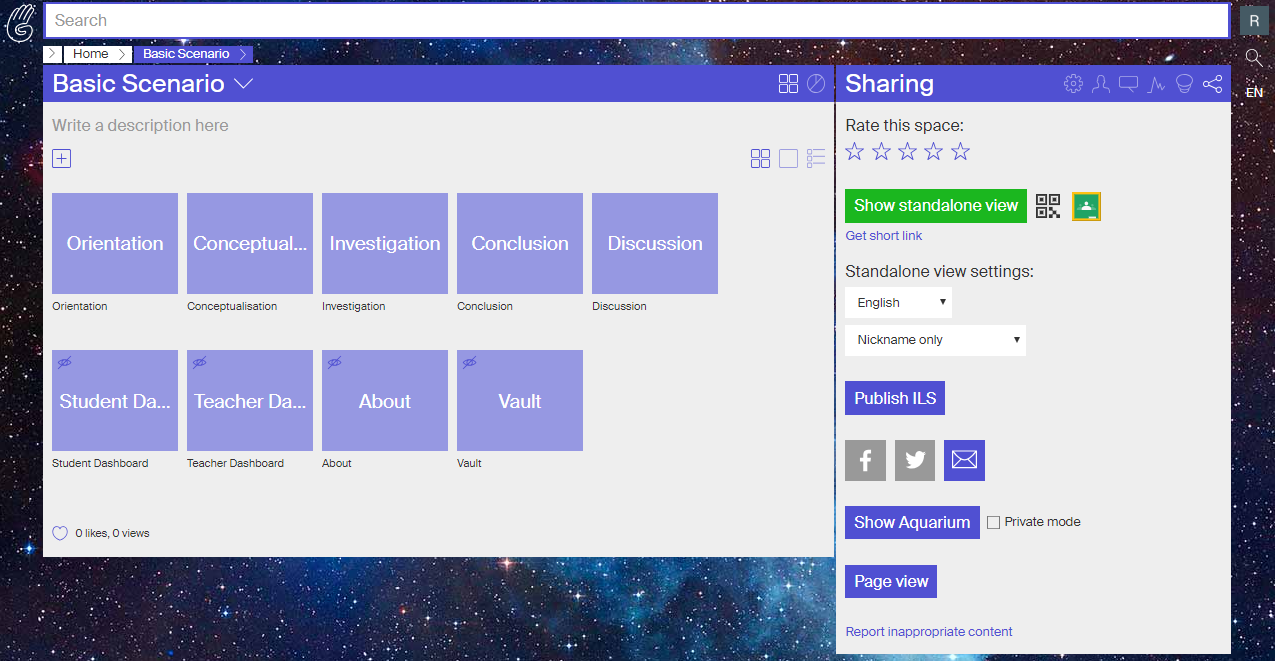Share to Google Classroom icon
This screenshot has height=661, width=1275.
(x=1086, y=206)
